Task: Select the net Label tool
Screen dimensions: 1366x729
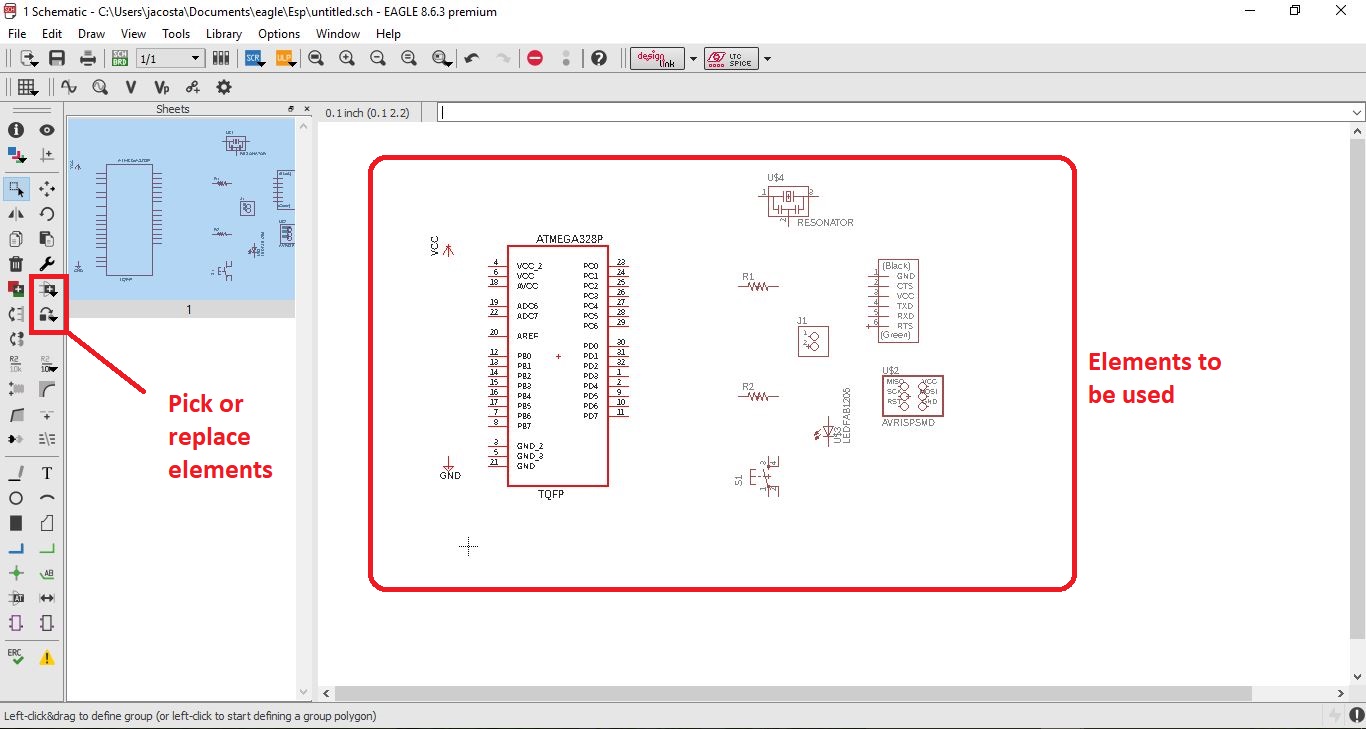Action: pos(47,574)
